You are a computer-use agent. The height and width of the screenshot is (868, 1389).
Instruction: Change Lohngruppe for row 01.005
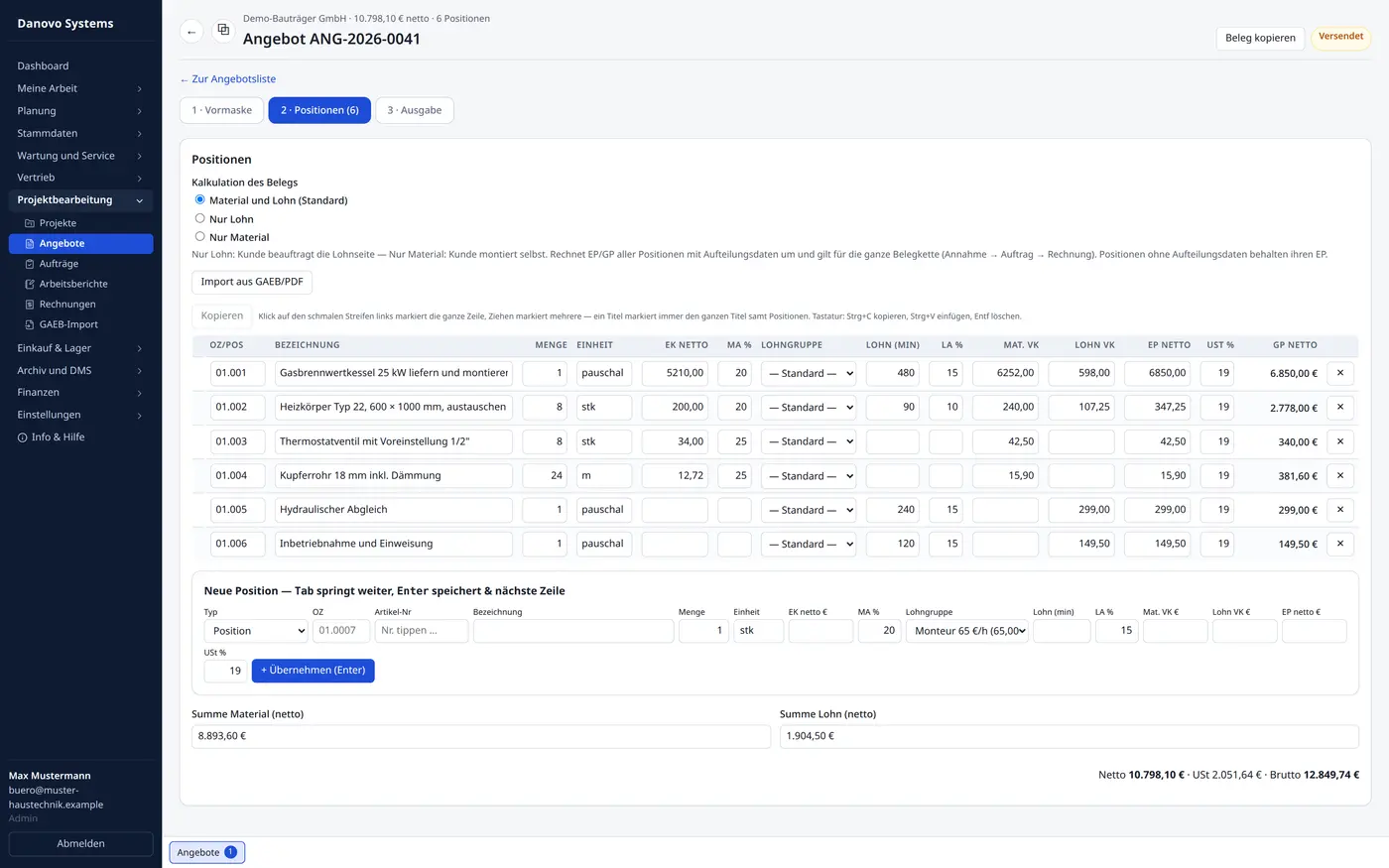coord(809,510)
